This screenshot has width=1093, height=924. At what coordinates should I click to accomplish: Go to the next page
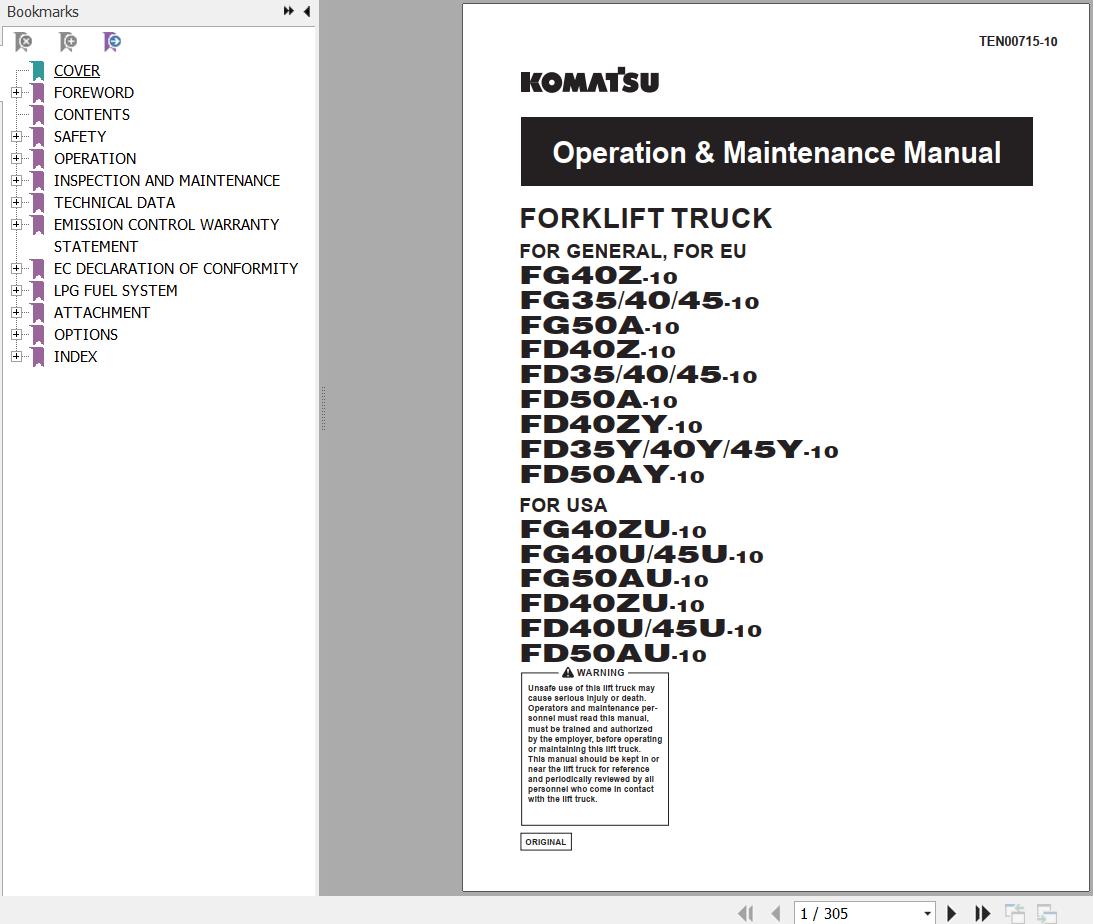click(951, 913)
